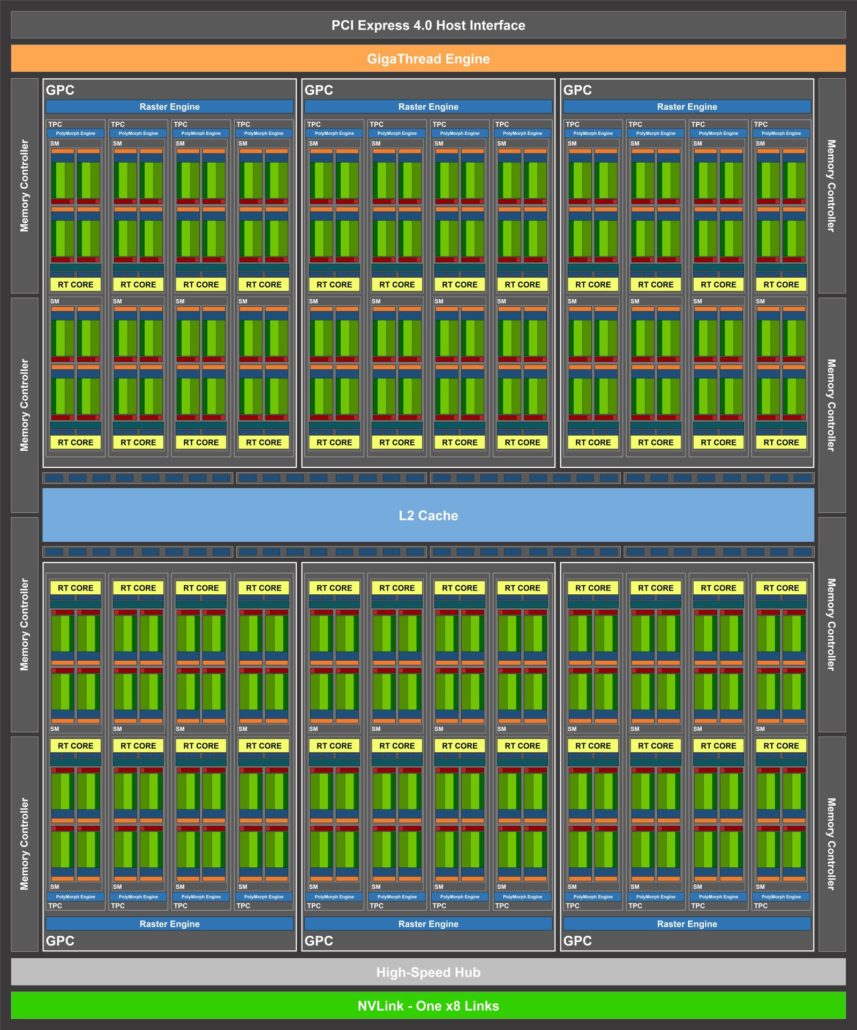This screenshot has height=1030, width=857.
Task: Click the Raster Engine bar in the upper-left GPC
Action: [x=169, y=106]
